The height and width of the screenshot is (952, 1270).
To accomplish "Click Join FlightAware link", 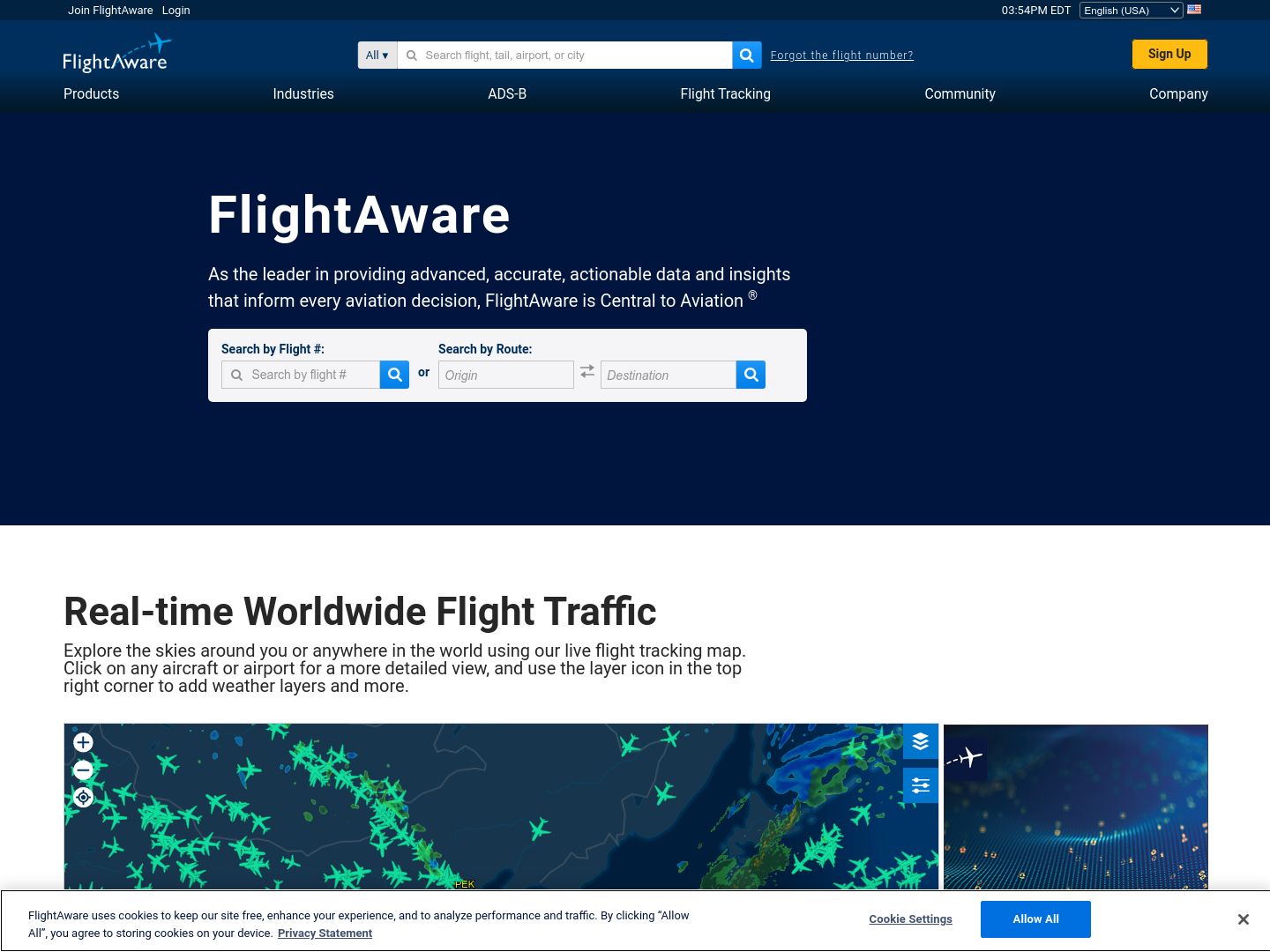I will point(110,11).
